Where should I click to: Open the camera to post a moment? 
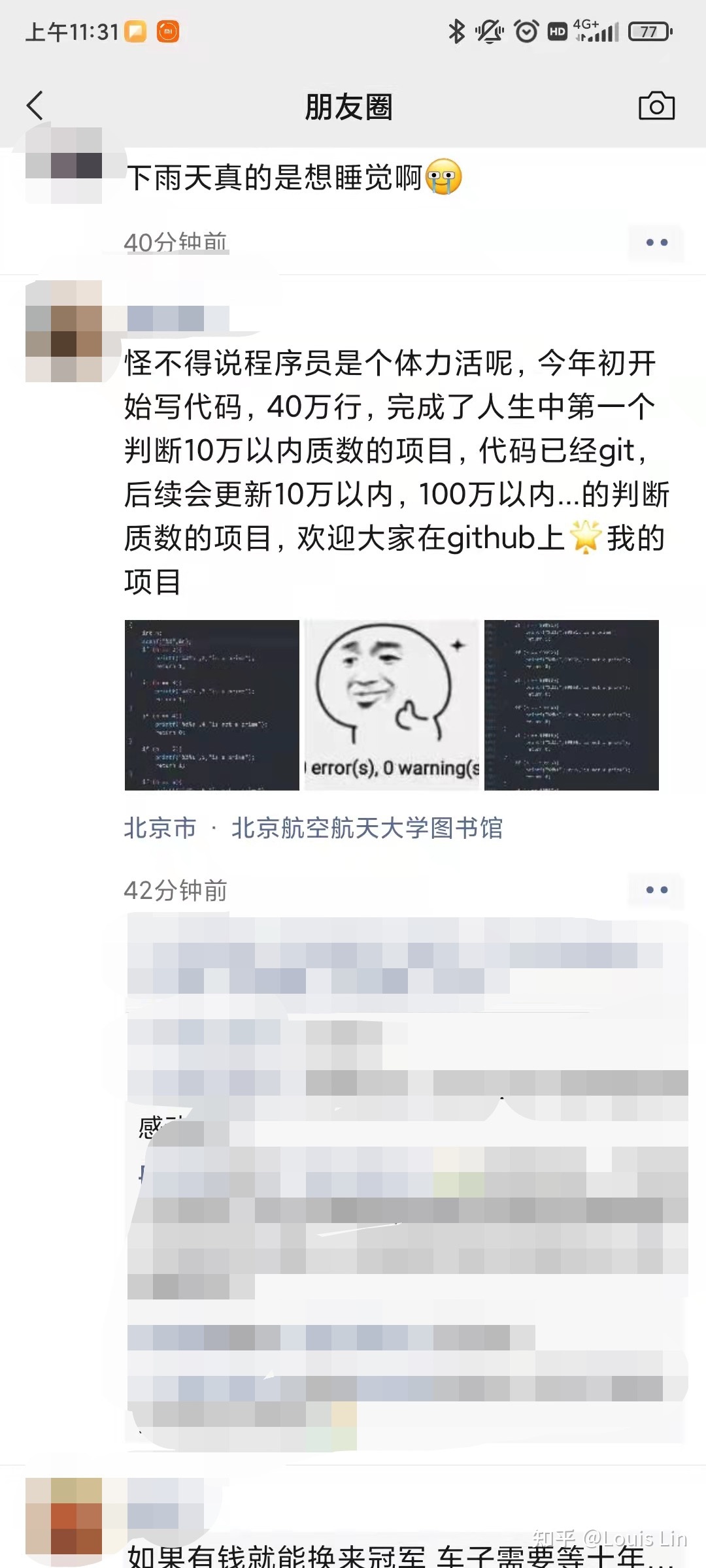click(656, 106)
